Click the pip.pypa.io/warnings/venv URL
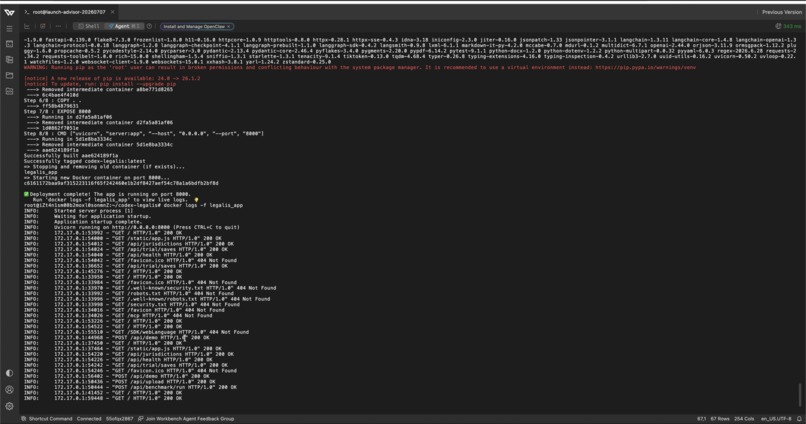Screen dimensions: 806x424 (x=646, y=67)
